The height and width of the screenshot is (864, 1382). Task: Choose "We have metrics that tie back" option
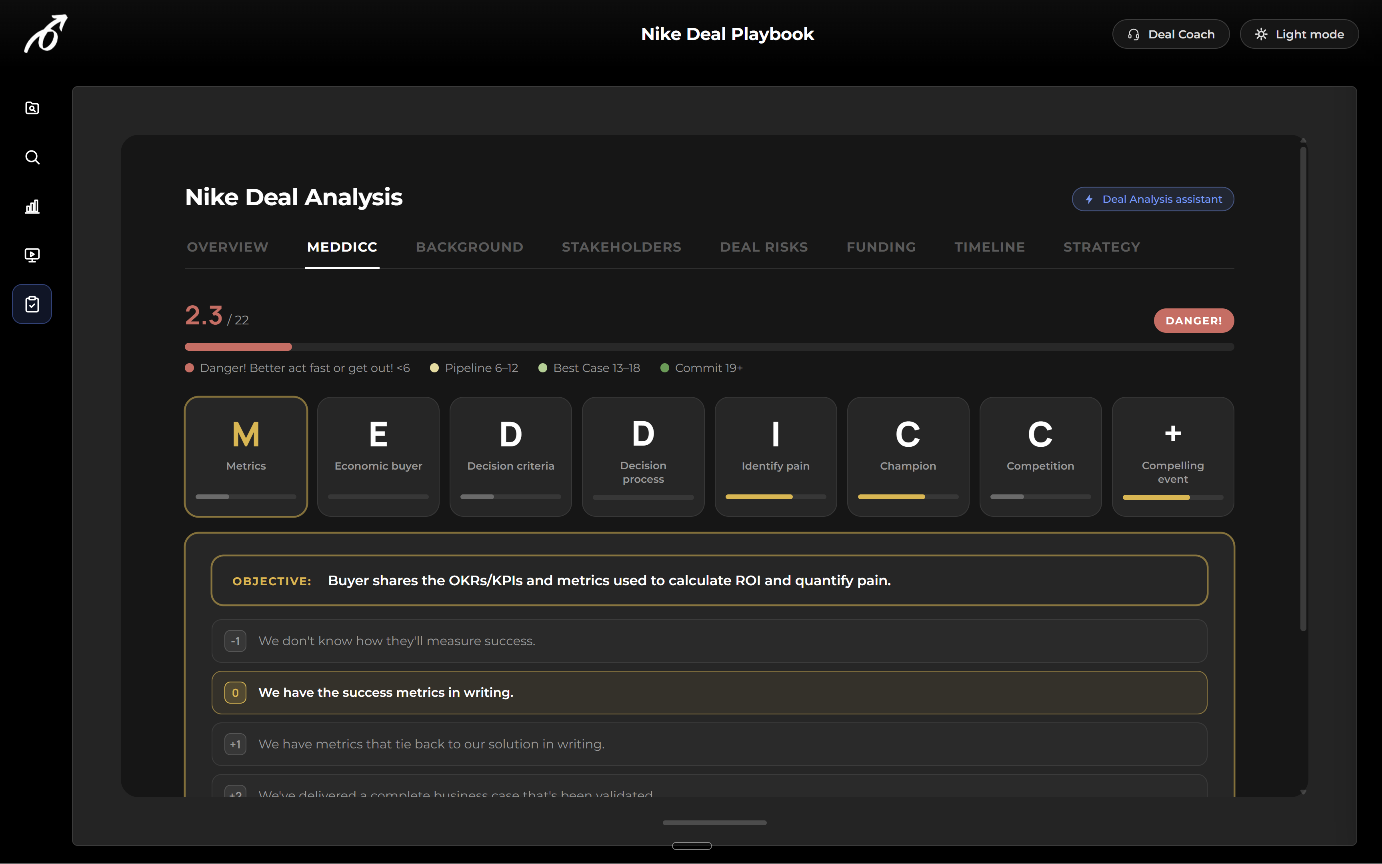[x=709, y=744]
